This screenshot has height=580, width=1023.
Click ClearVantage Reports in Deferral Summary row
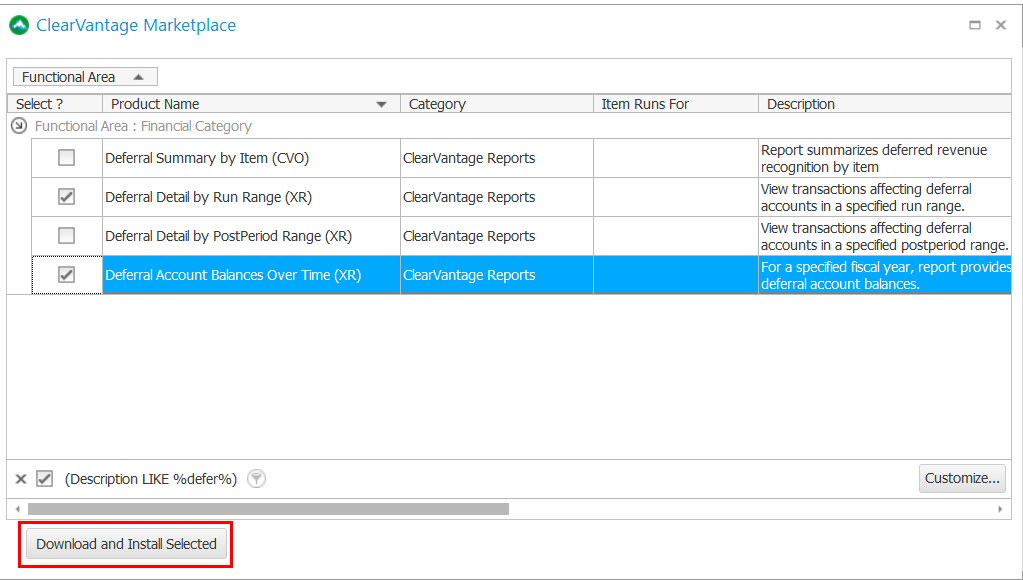coord(469,158)
